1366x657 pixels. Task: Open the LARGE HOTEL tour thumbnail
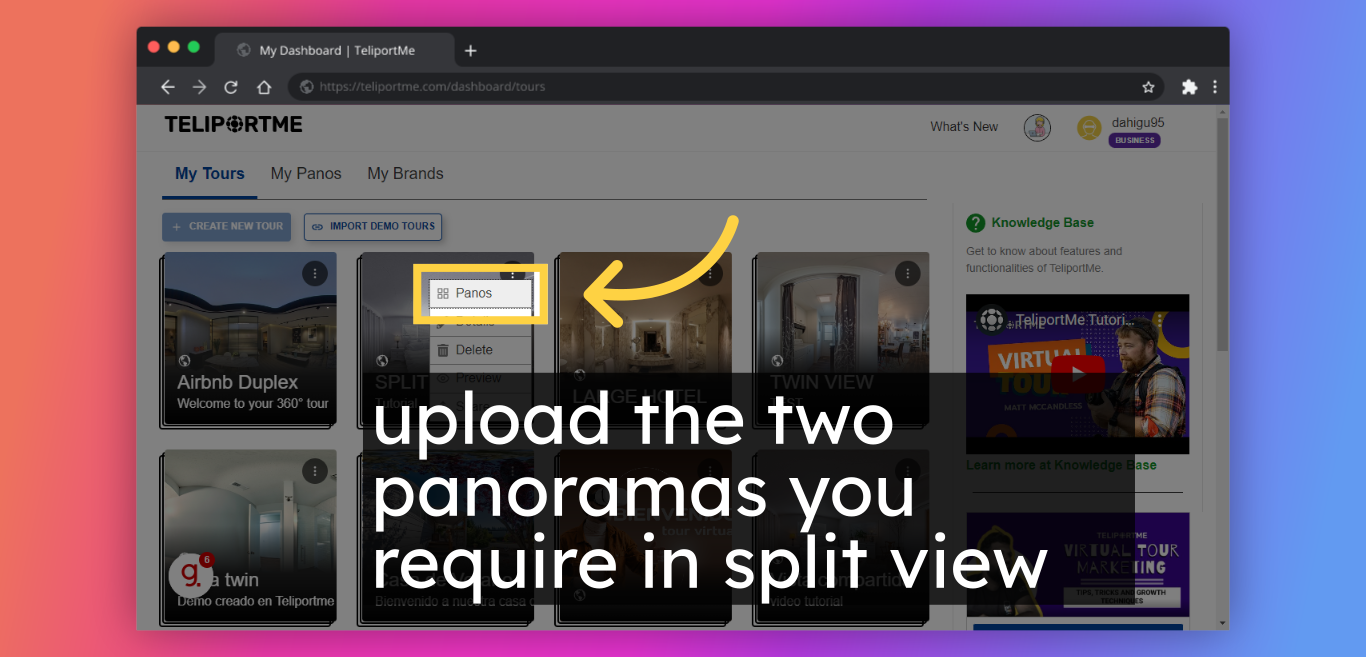tap(645, 339)
